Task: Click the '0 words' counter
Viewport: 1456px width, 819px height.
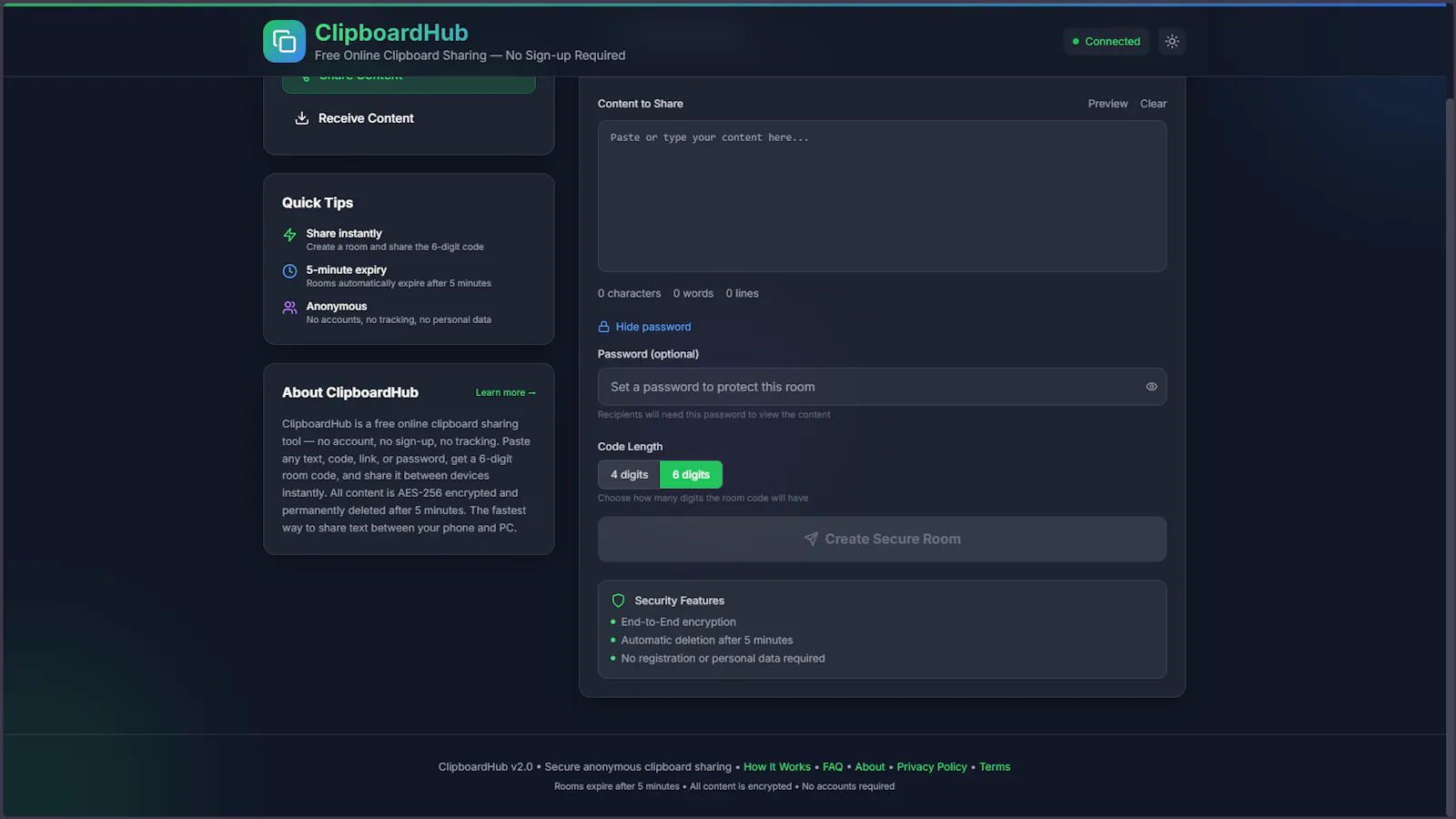Action: pyautogui.click(x=693, y=294)
